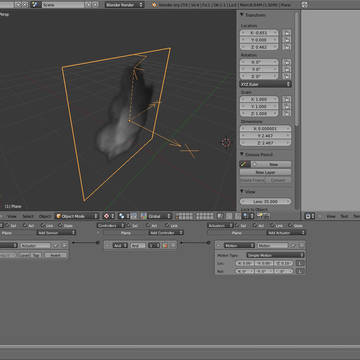
Task: Toggle lock for Rotation X
Action: tap(286, 62)
